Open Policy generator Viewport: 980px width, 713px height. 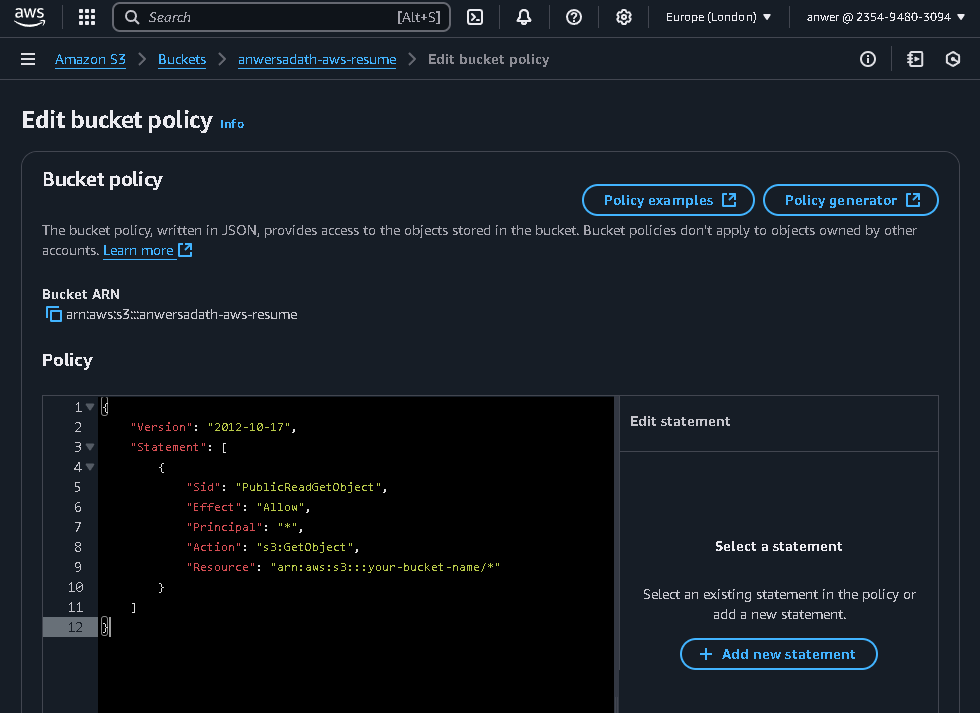(x=851, y=200)
